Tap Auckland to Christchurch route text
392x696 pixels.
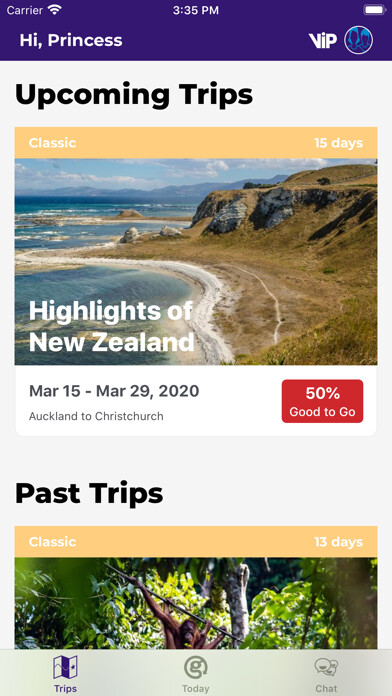96,416
